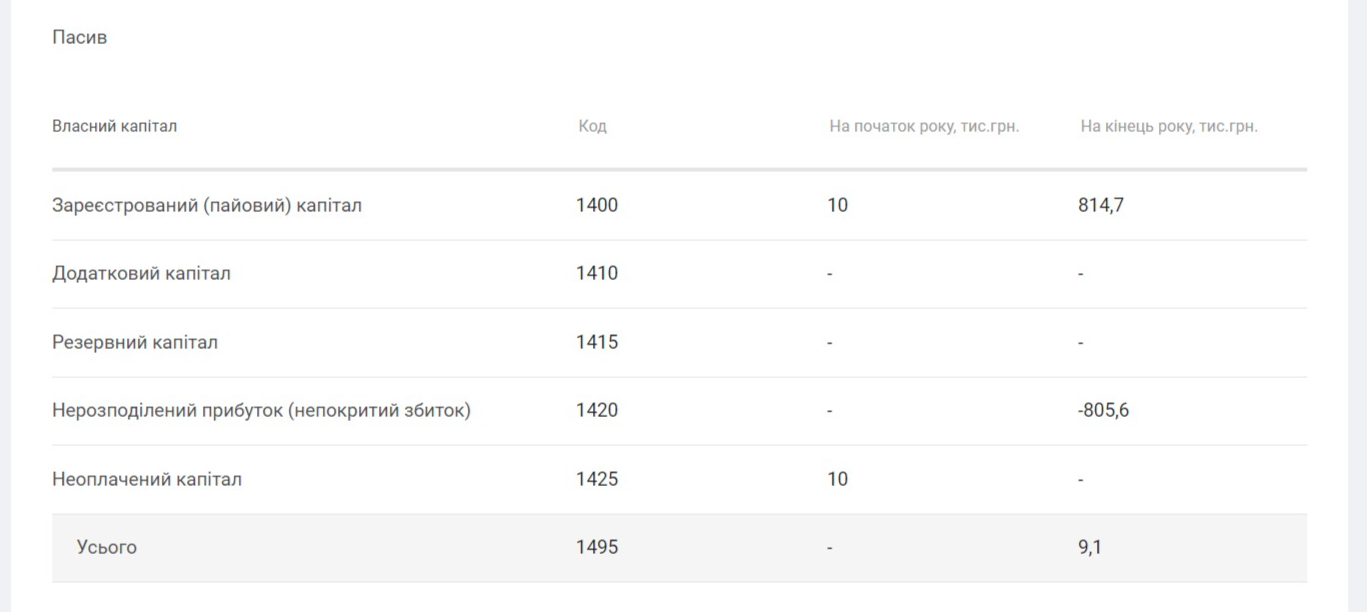The width and height of the screenshot is (1367, 612).
Task: Select the На початок року column header
Action: pos(924,127)
